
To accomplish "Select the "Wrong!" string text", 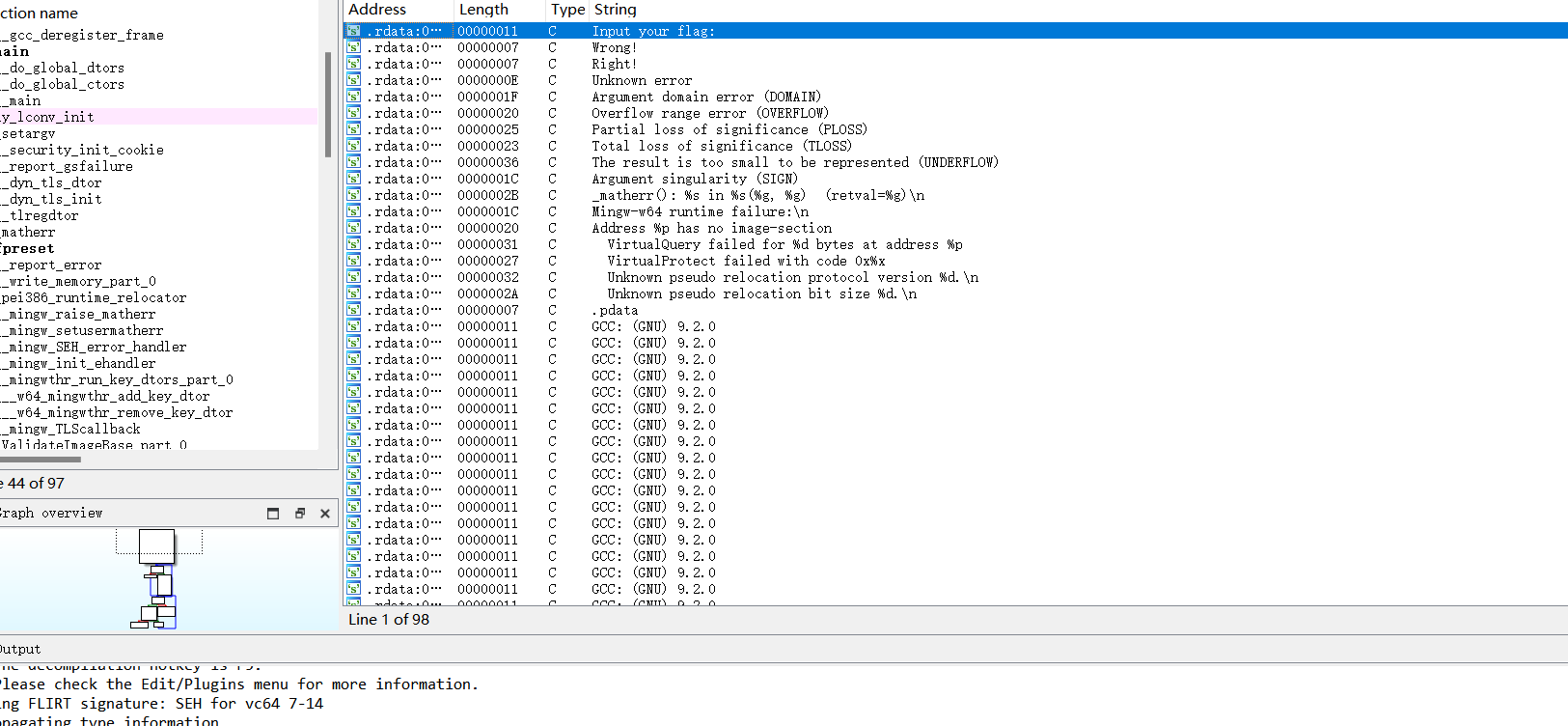I will [x=614, y=47].
